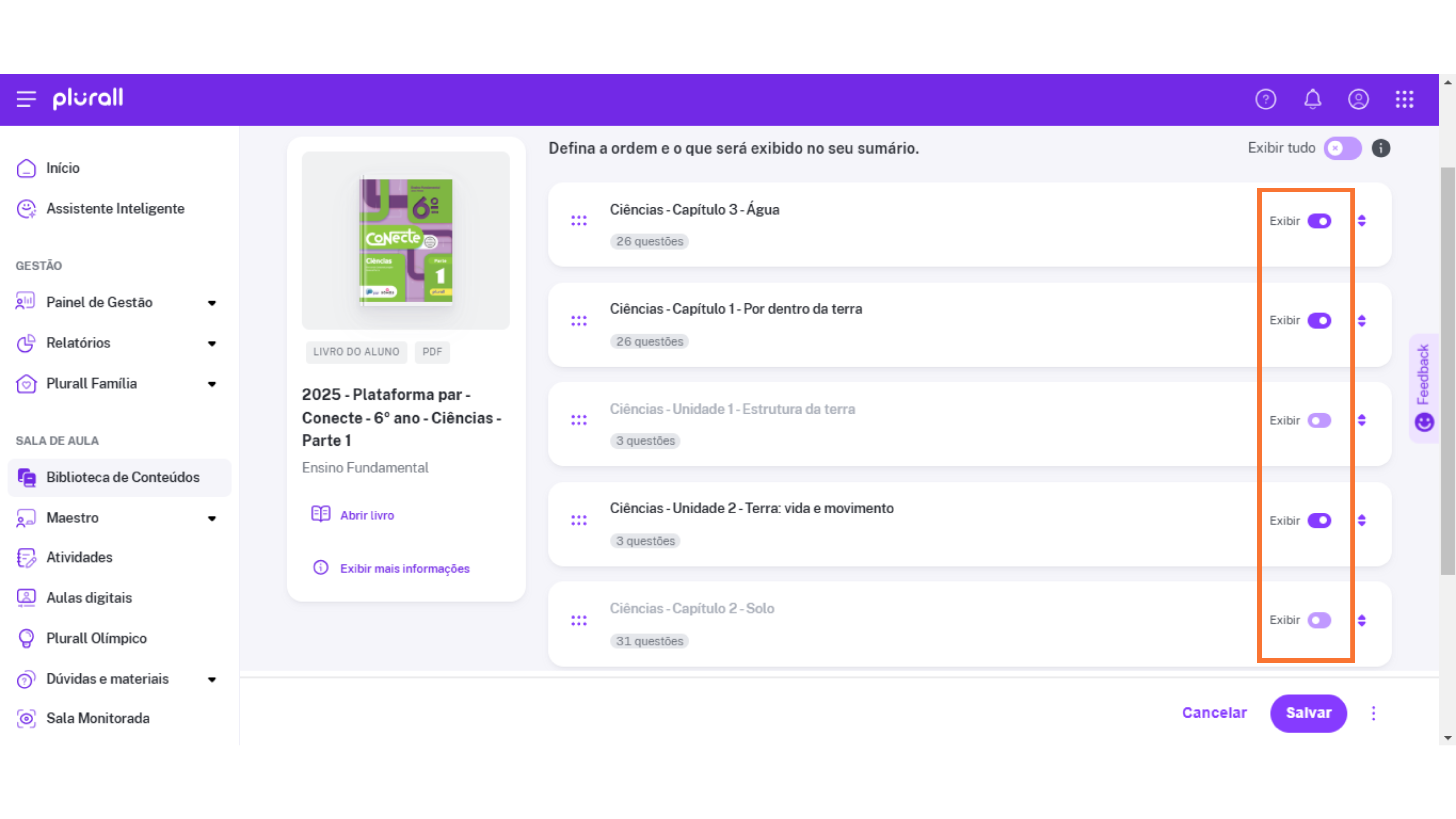Click the Início home icon
Screen dimensions: 1456x819
pyautogui.click(x=26, y=168)
